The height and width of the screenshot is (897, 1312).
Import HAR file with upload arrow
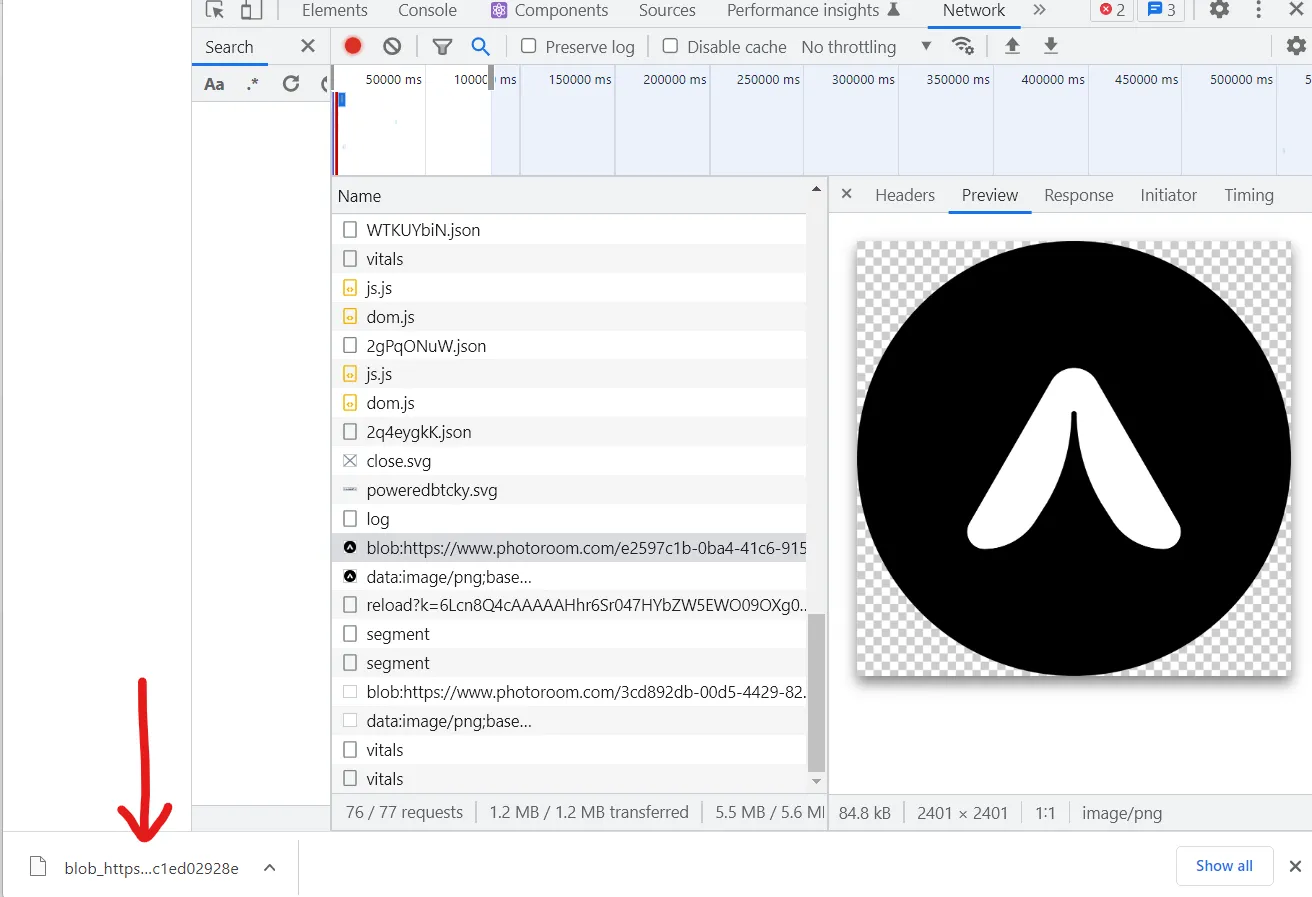(1012, 46)
